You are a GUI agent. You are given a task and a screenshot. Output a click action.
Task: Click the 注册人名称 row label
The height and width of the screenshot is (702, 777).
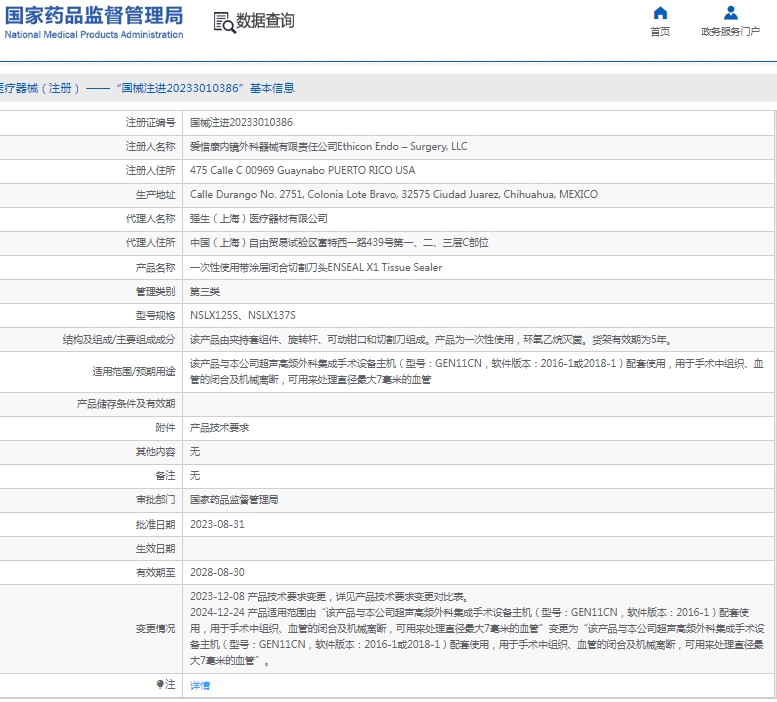[151, 147]
